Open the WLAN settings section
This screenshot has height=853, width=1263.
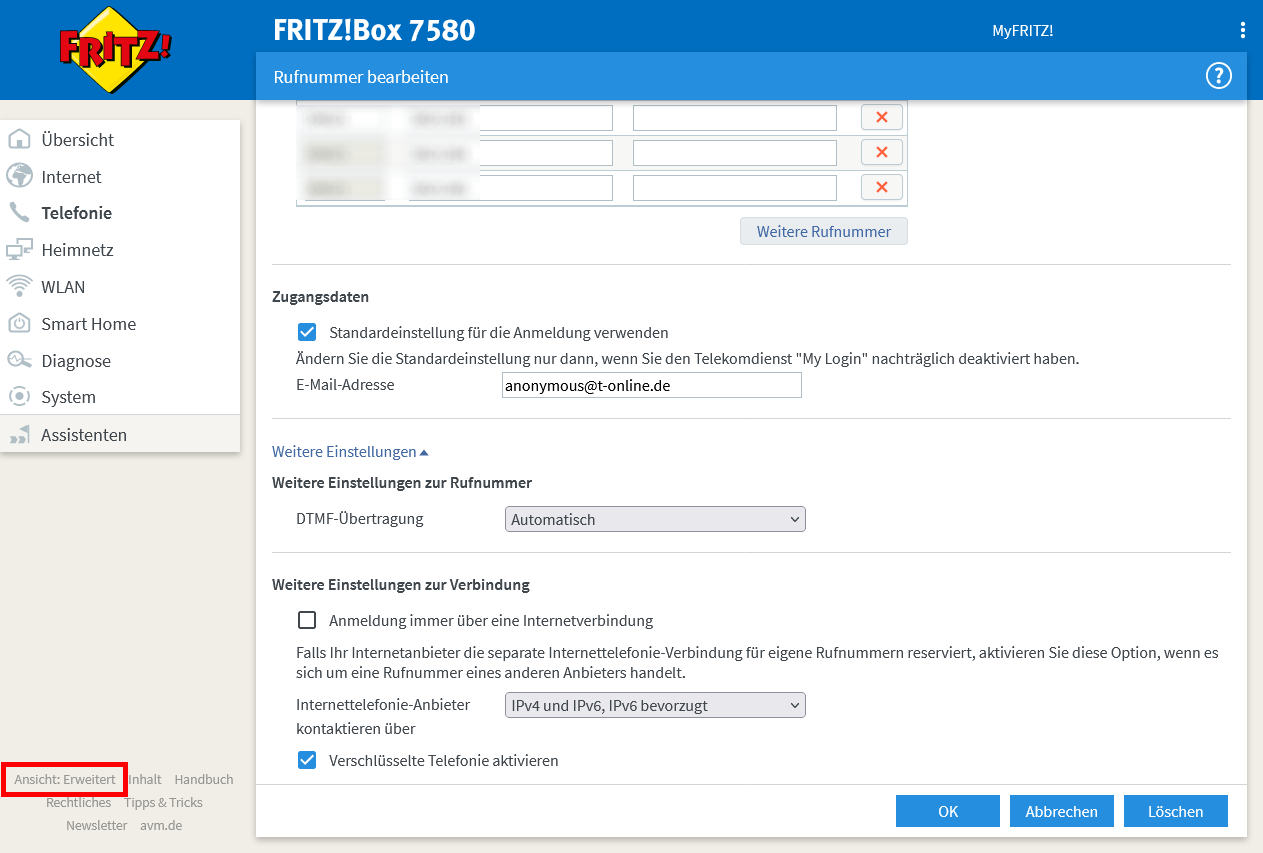(x=62, y=286)
